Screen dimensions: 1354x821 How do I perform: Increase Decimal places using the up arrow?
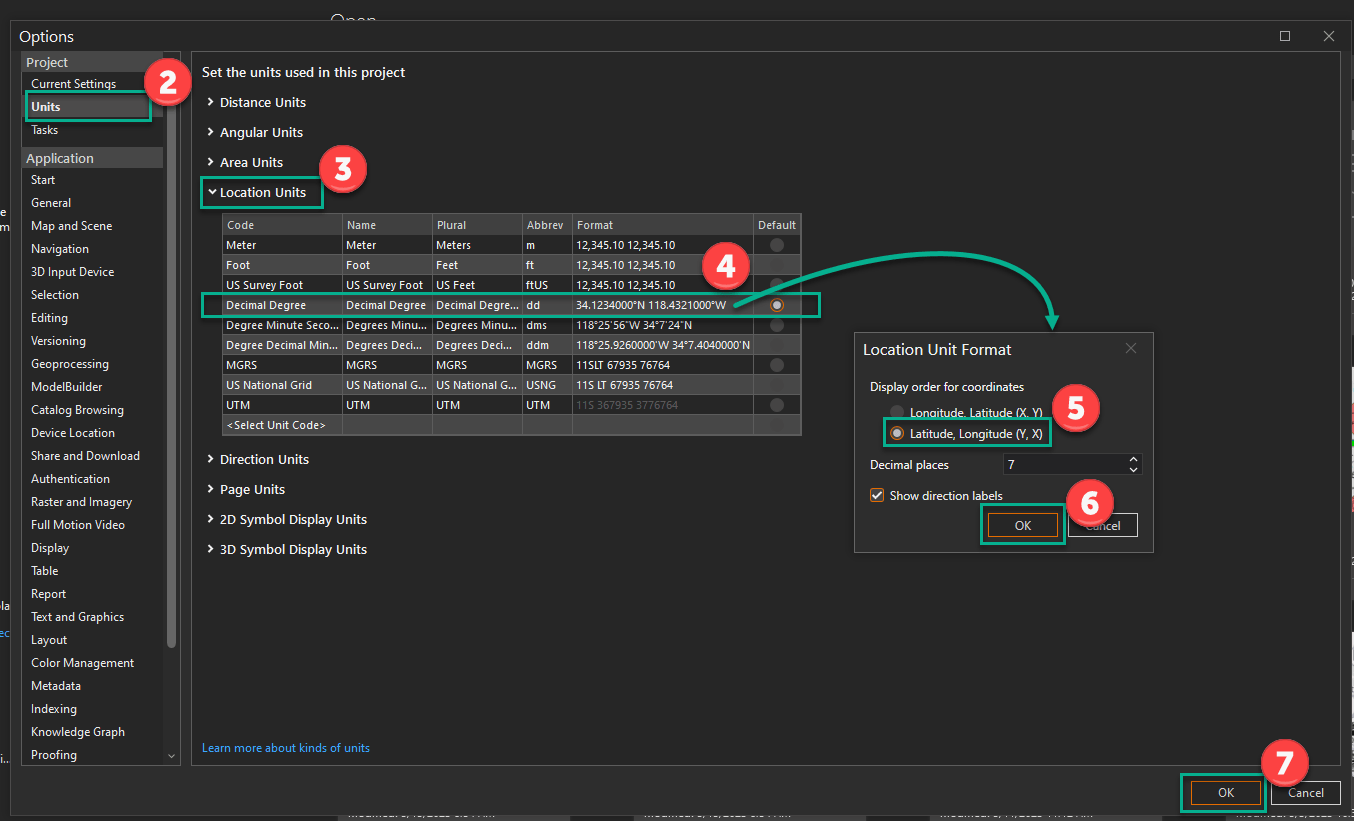click(x=1132, y=459)
